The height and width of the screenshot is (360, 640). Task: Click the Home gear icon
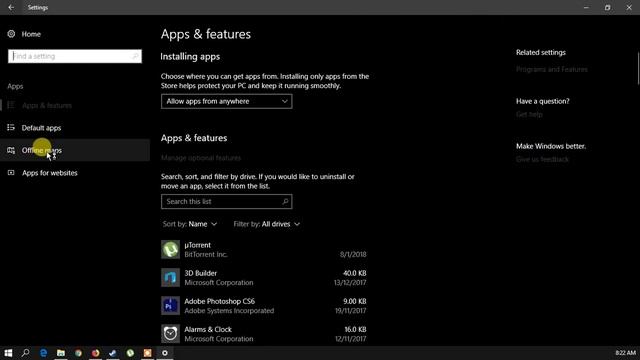11,34
